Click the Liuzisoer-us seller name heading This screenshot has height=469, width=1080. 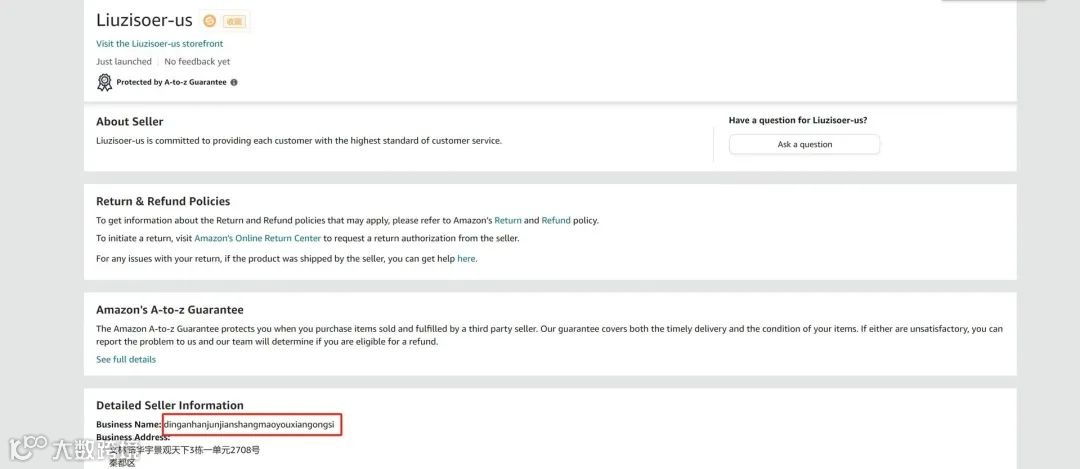tap(144, 21)
